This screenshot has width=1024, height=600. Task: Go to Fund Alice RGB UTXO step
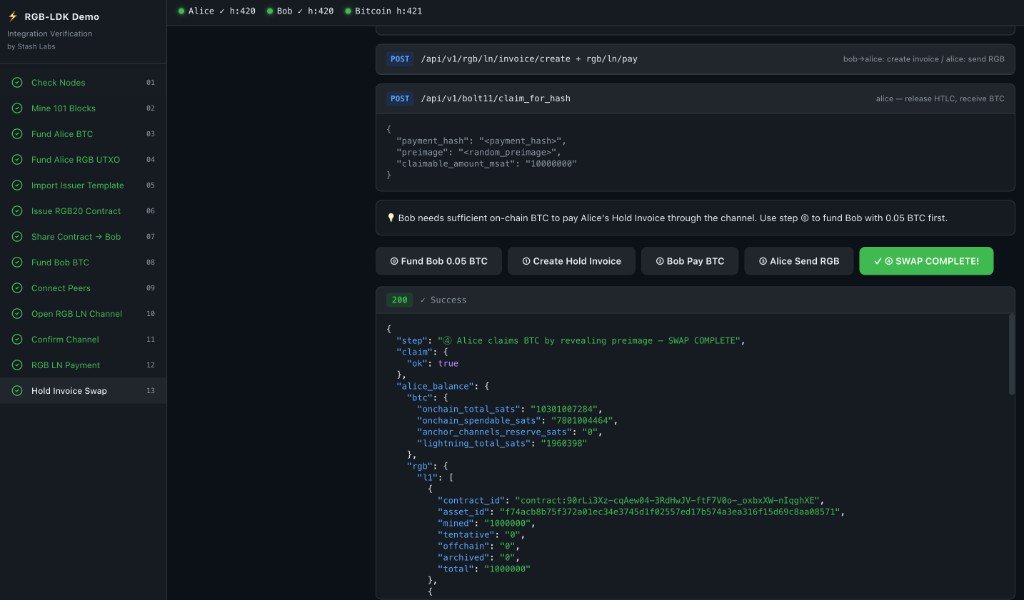(x=83, y=159)
